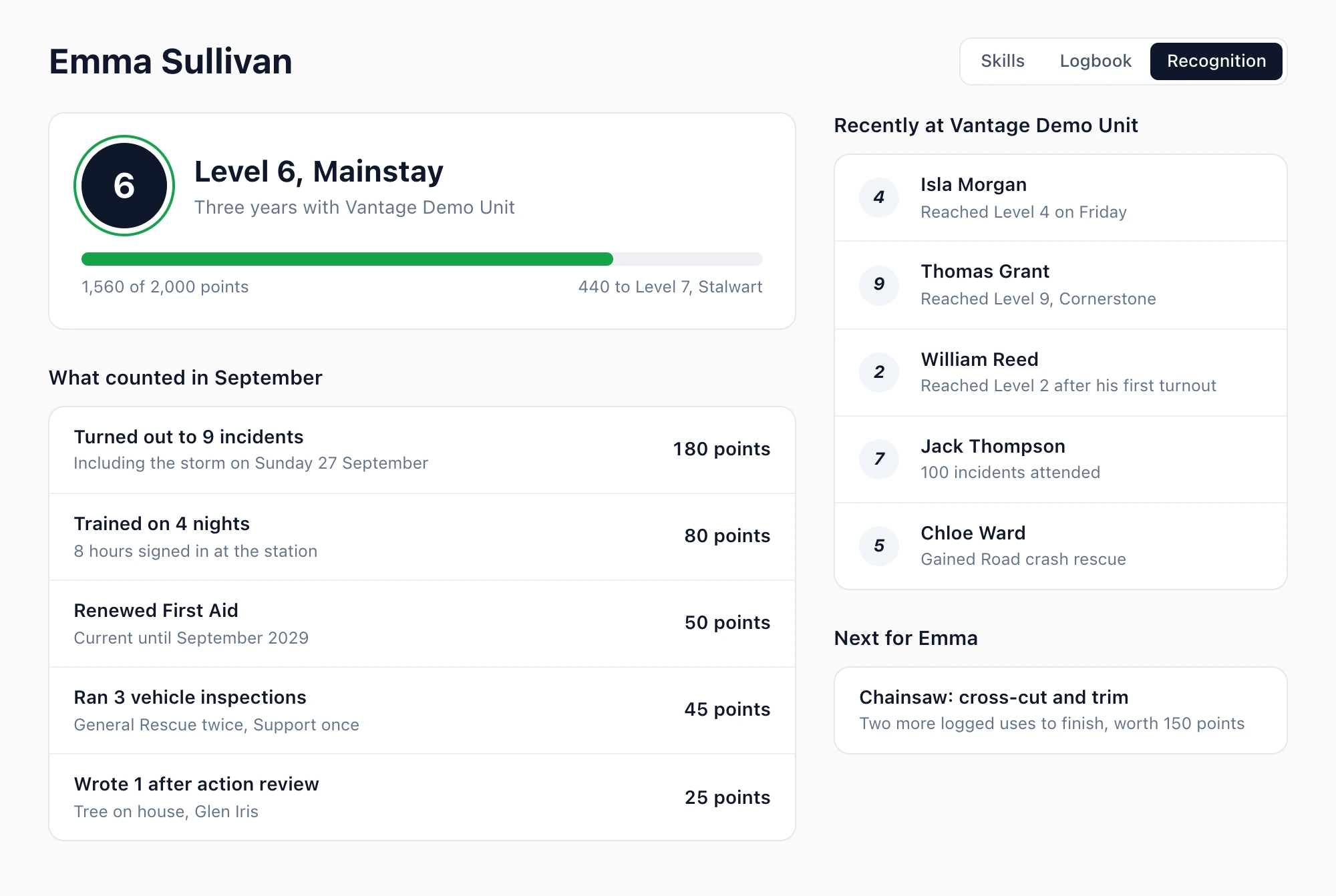Click the Emma Sullivan page heading
The height and width of the screenshot is (896, 1336).
coord(170,61)
